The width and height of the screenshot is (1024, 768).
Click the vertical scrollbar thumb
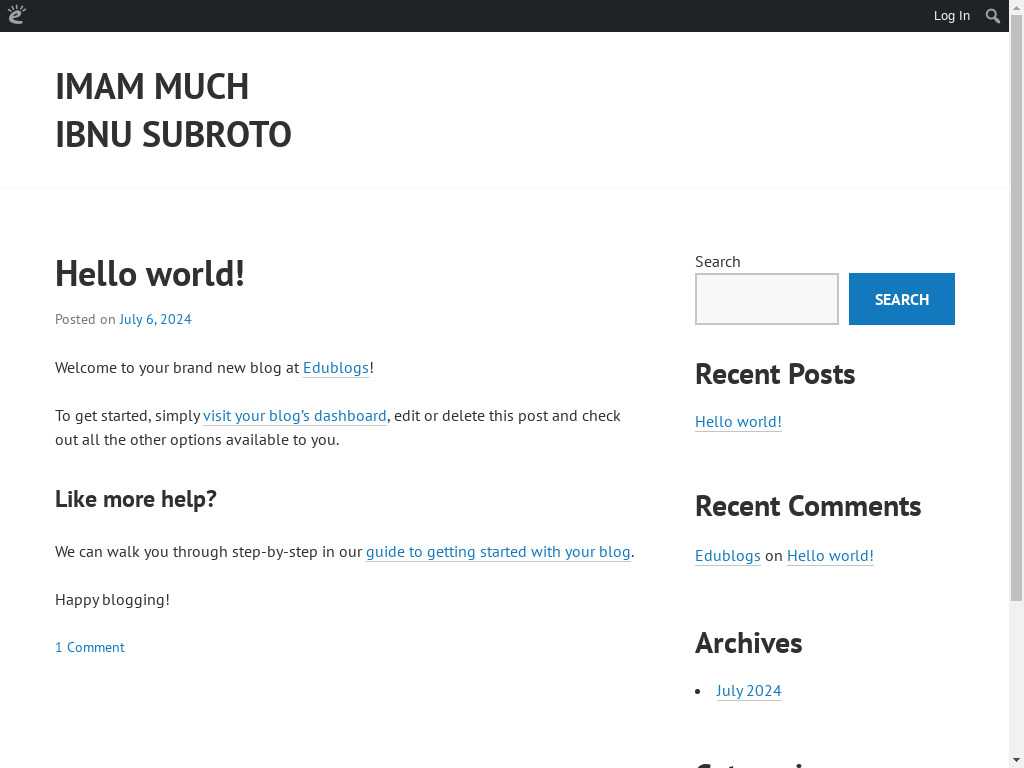click(x=1016, y=300)
